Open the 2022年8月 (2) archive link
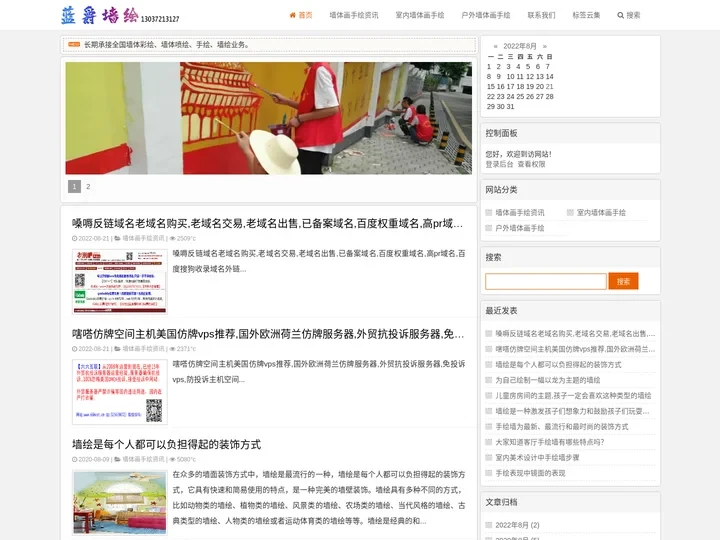 tap(517, 525)
